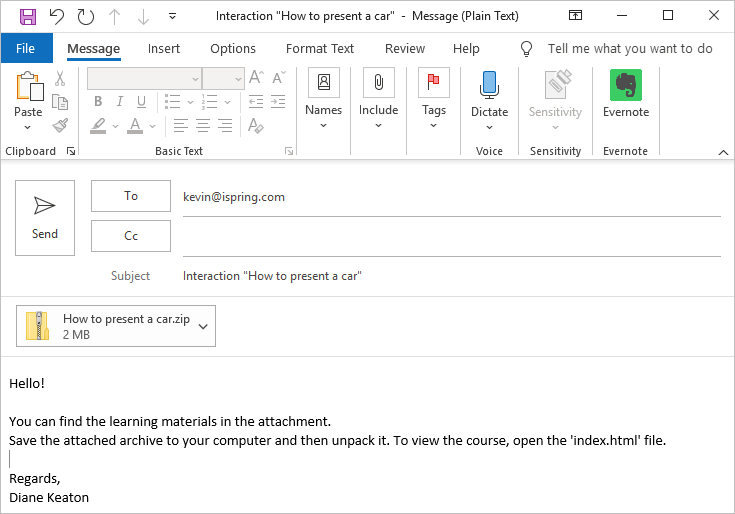Go to the next item (down arrow)
The image size is (735, 514).
[143, 17]
